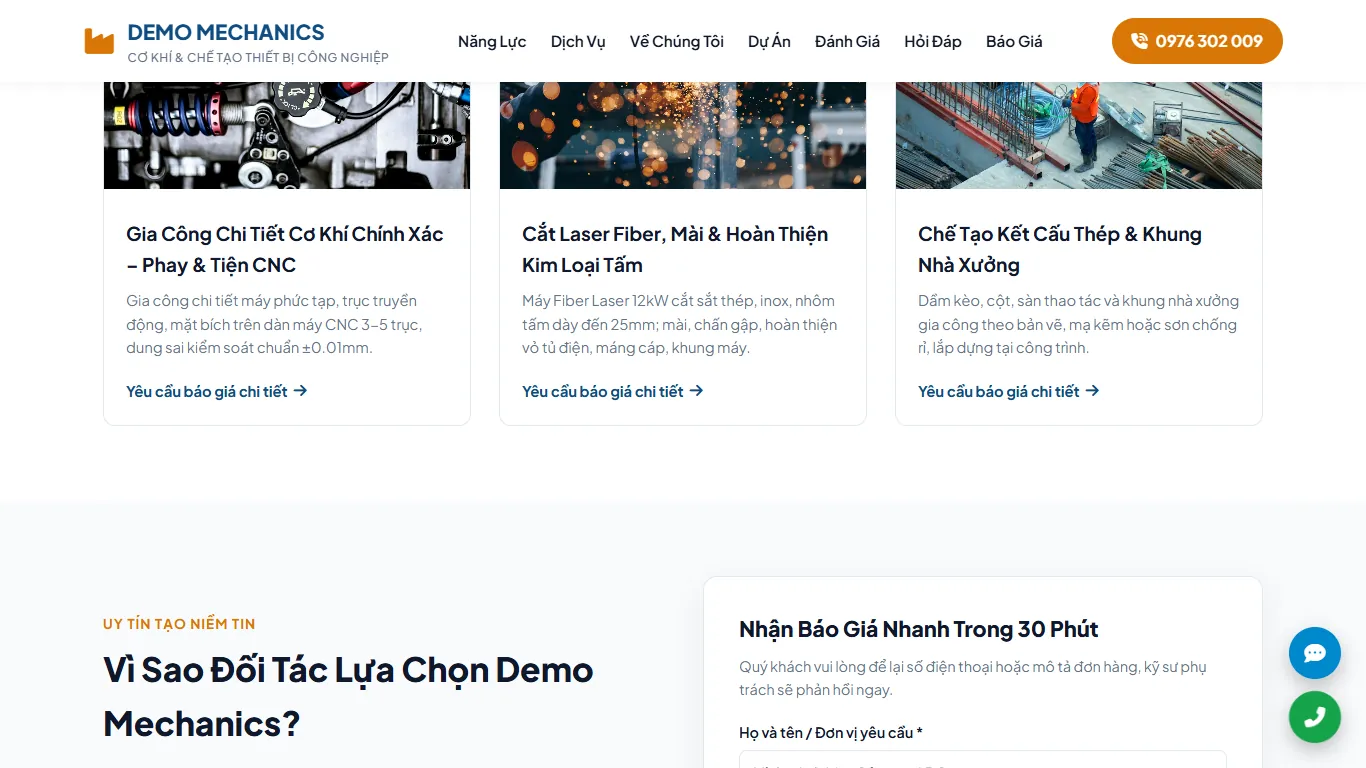Open the Năng Lực menu item
1366x768 pixels.
[492, 41]
